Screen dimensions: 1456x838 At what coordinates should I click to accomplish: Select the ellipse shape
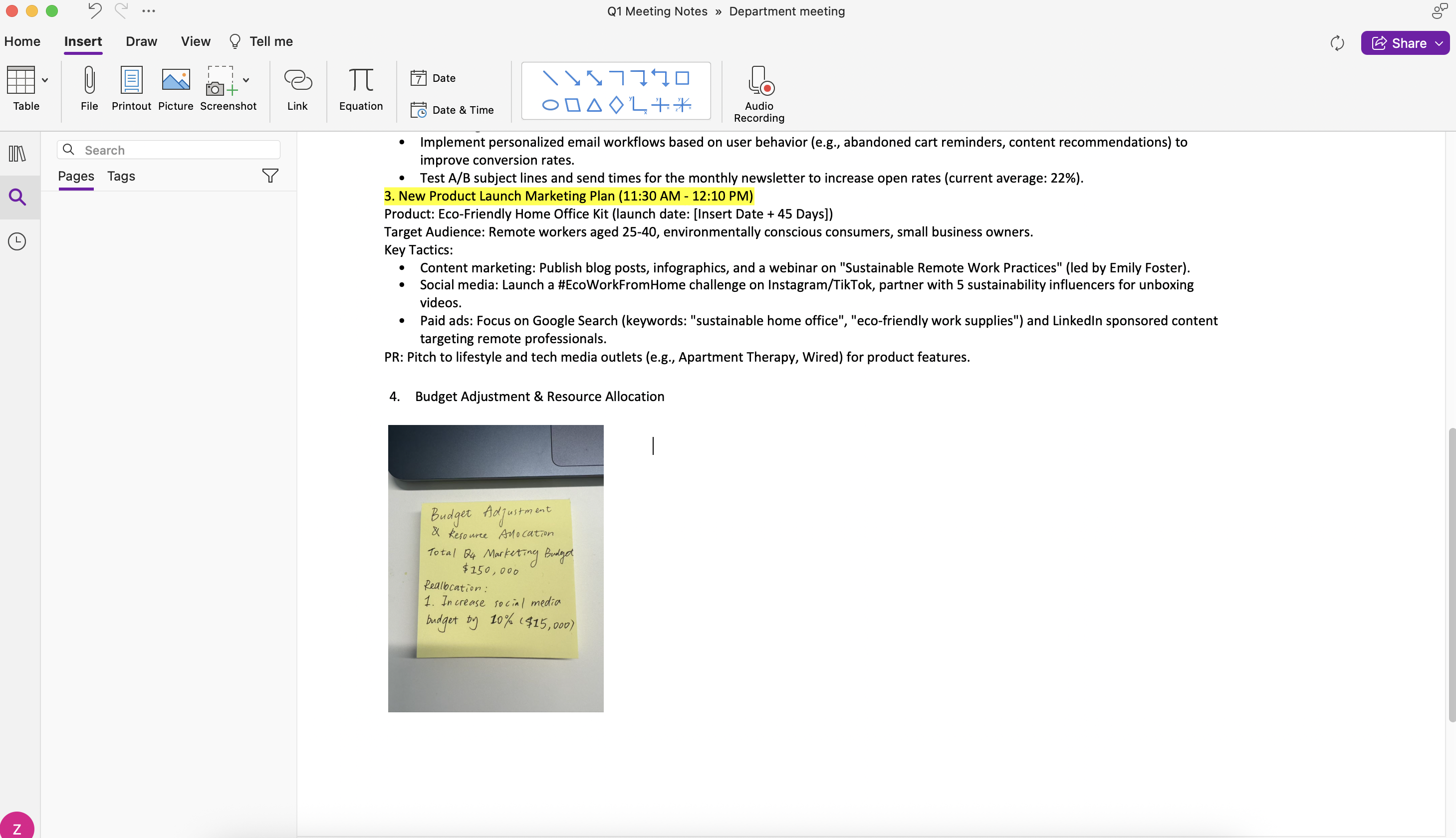tap(550, 105)
